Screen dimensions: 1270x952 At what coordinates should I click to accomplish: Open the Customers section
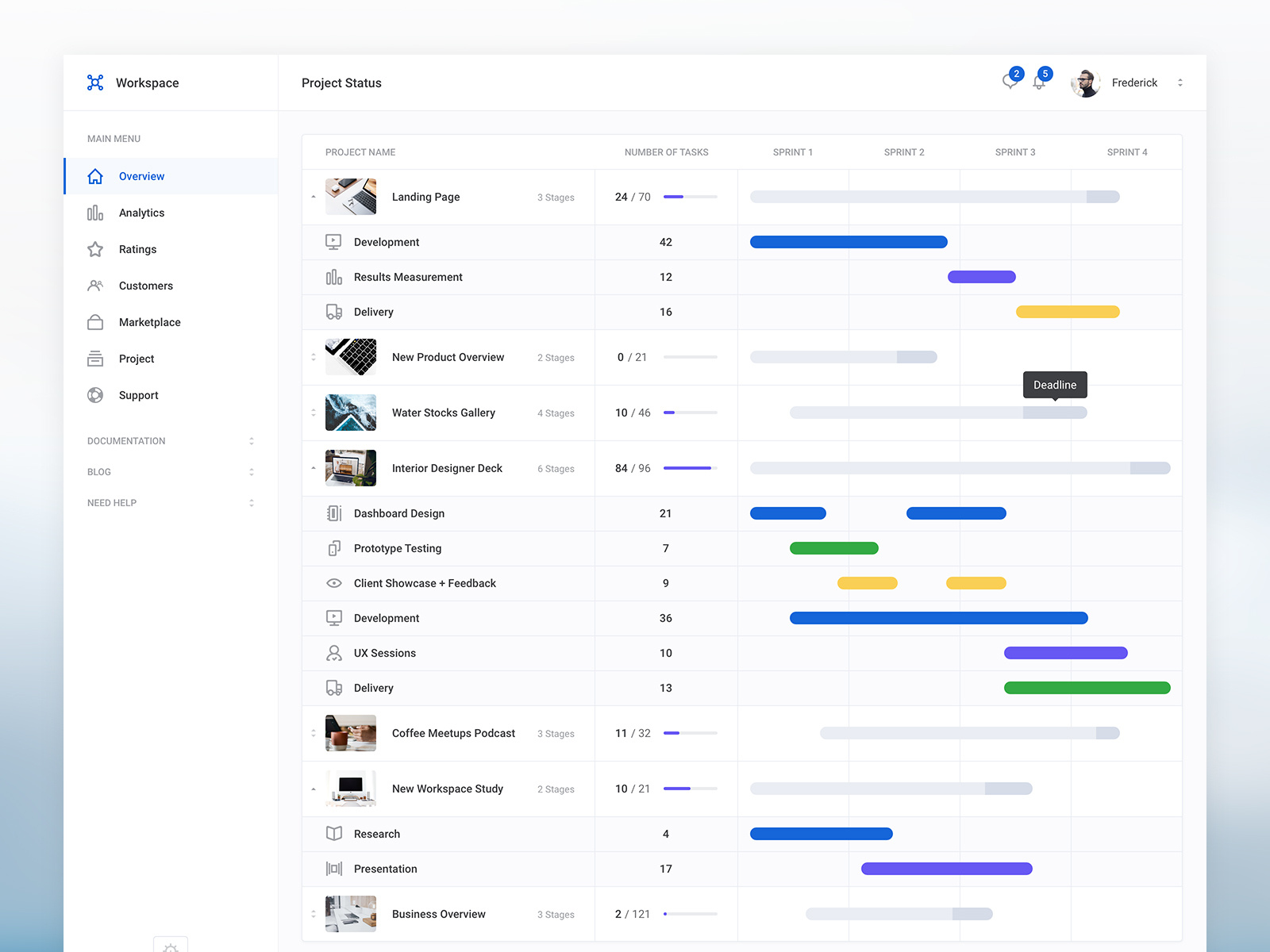145,286
